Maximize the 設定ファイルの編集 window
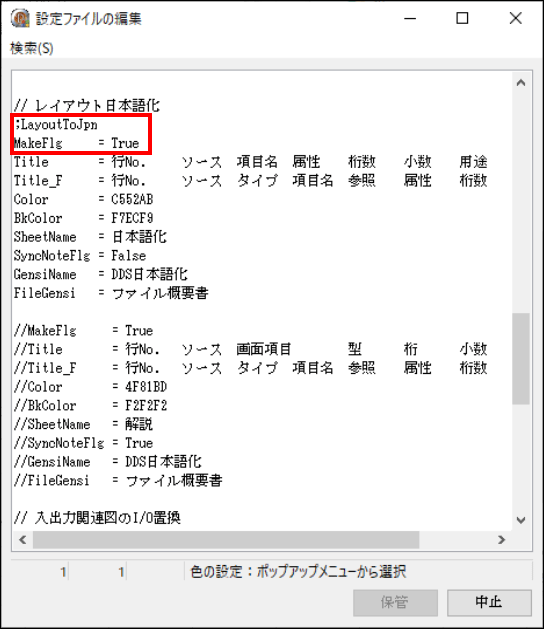This screenshot has width=544, height=629. (462, 18)
